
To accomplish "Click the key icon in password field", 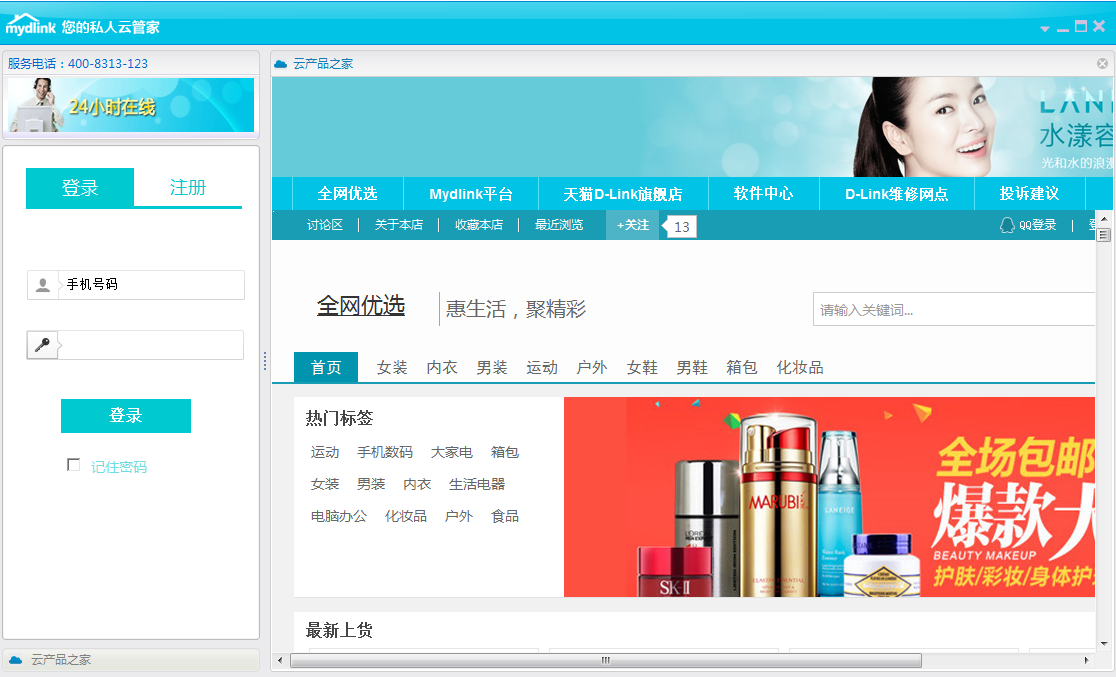I will 43,345.
